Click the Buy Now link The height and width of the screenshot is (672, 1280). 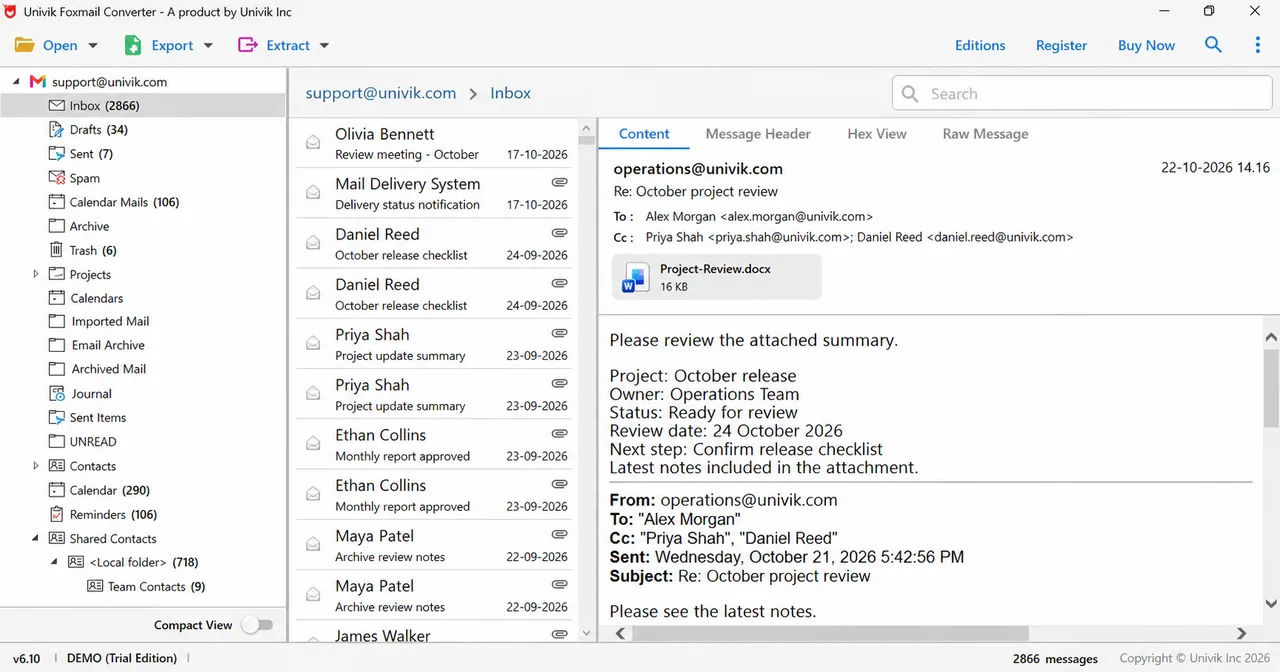(x=1146, y=45)
